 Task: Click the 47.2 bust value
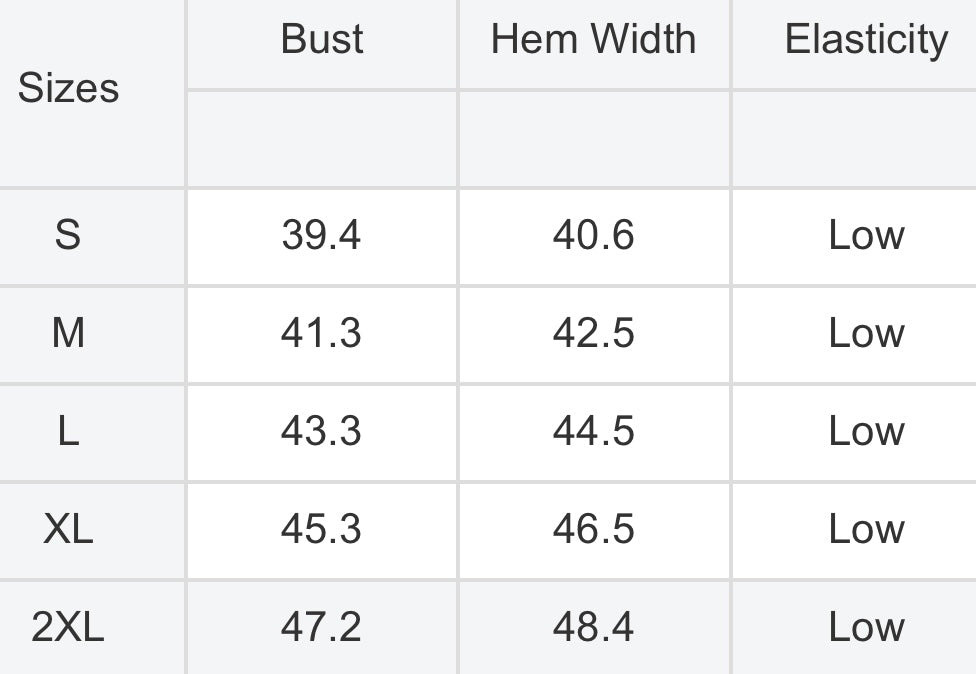click(x=321, y=627)
